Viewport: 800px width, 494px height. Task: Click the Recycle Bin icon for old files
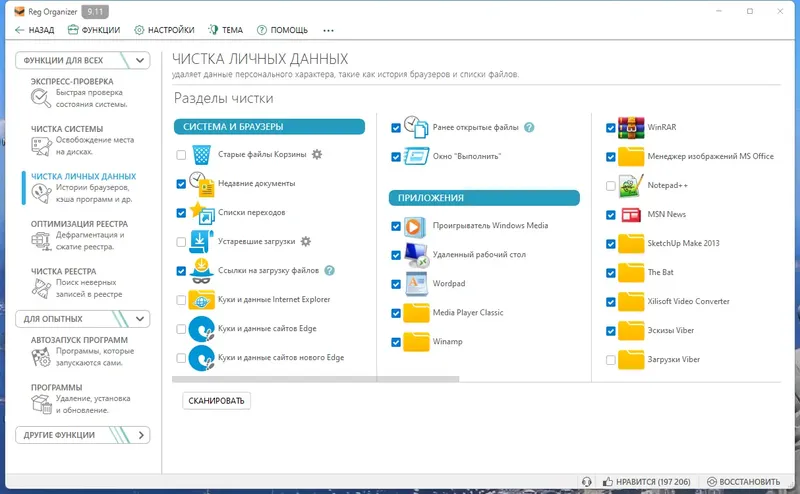click(x=202, y=155)
